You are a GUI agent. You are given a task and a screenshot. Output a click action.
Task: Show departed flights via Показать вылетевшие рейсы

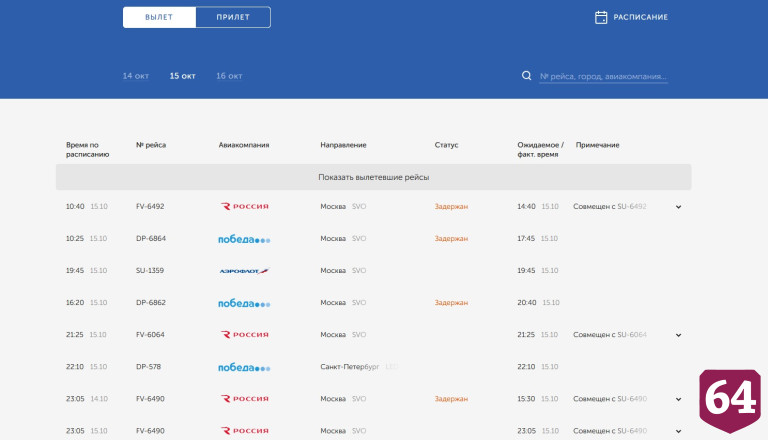point(373,177)
